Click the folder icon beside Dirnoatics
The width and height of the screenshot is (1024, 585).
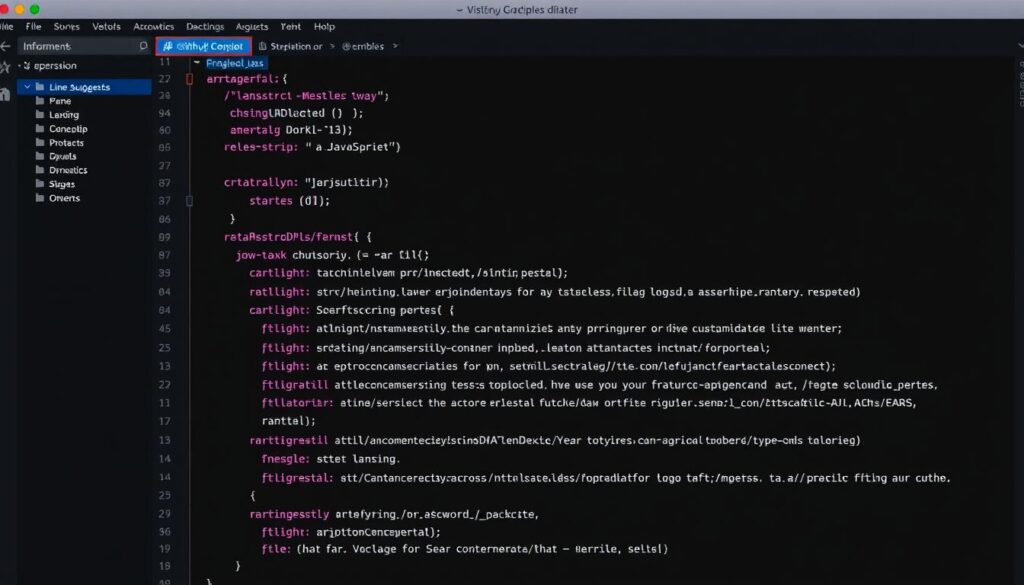click(40, 170)
